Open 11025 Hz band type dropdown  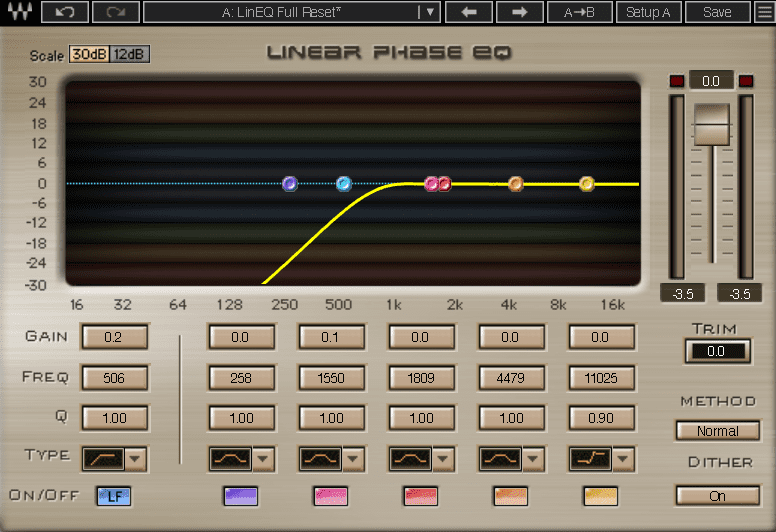pyautogui.click(x=623, y=459)
